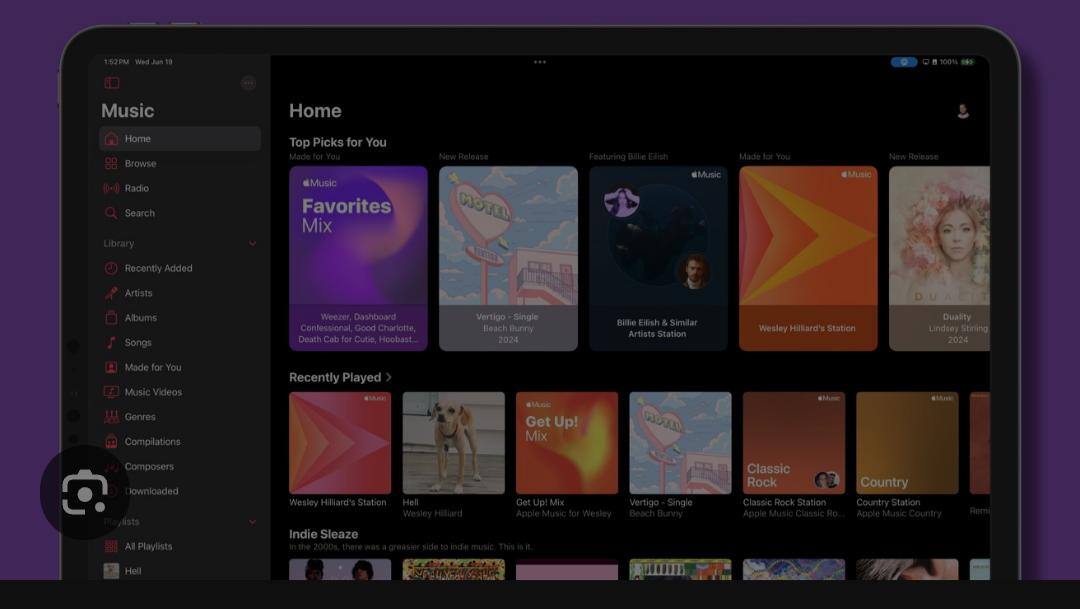Viewport: 1080px width, 609px height.
Task: Expand the Recently Played section arrow
Action: pyautogui.click(x=389, y=378)
